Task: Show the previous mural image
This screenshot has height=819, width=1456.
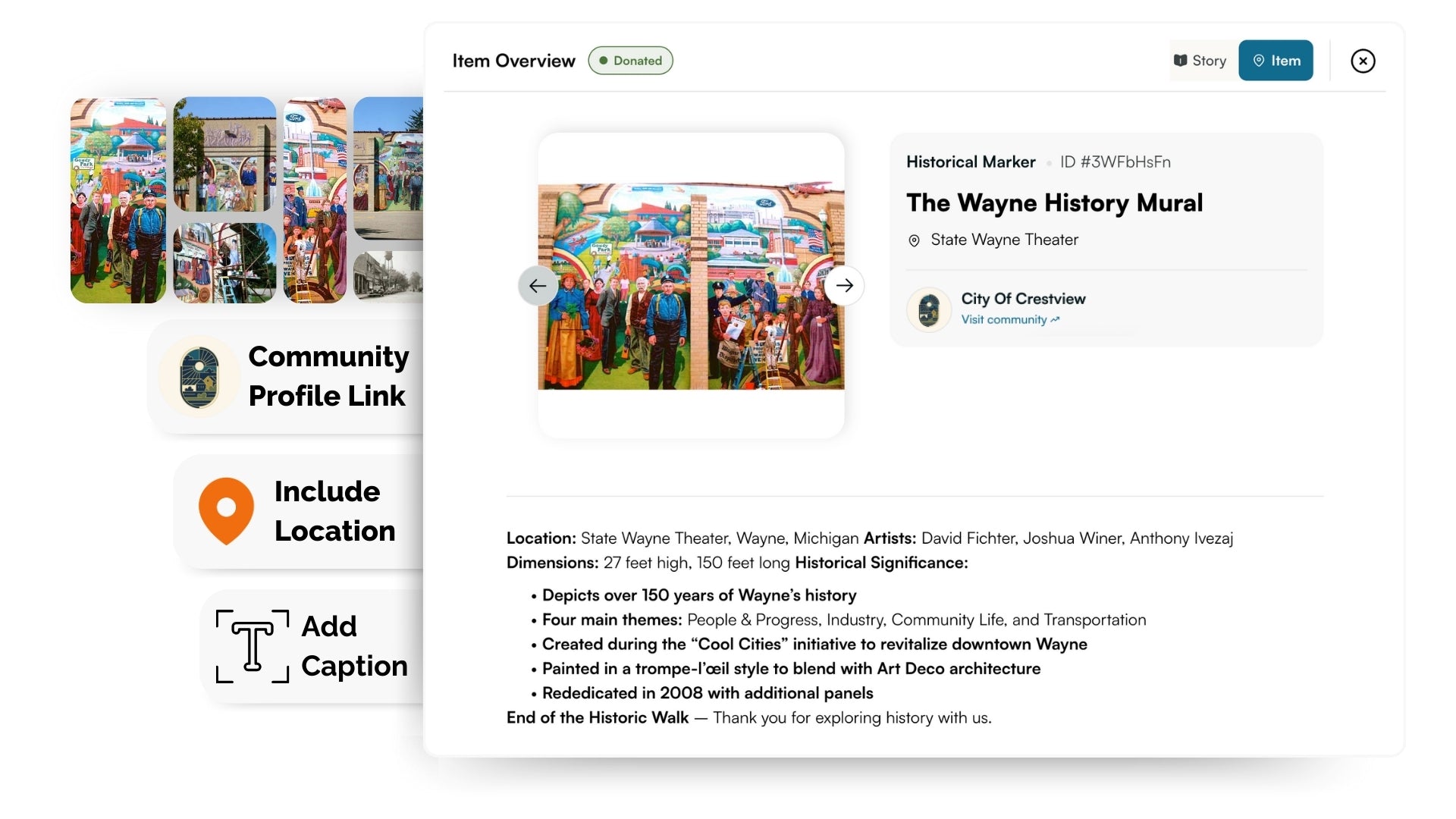Action: tap(538, 286)
